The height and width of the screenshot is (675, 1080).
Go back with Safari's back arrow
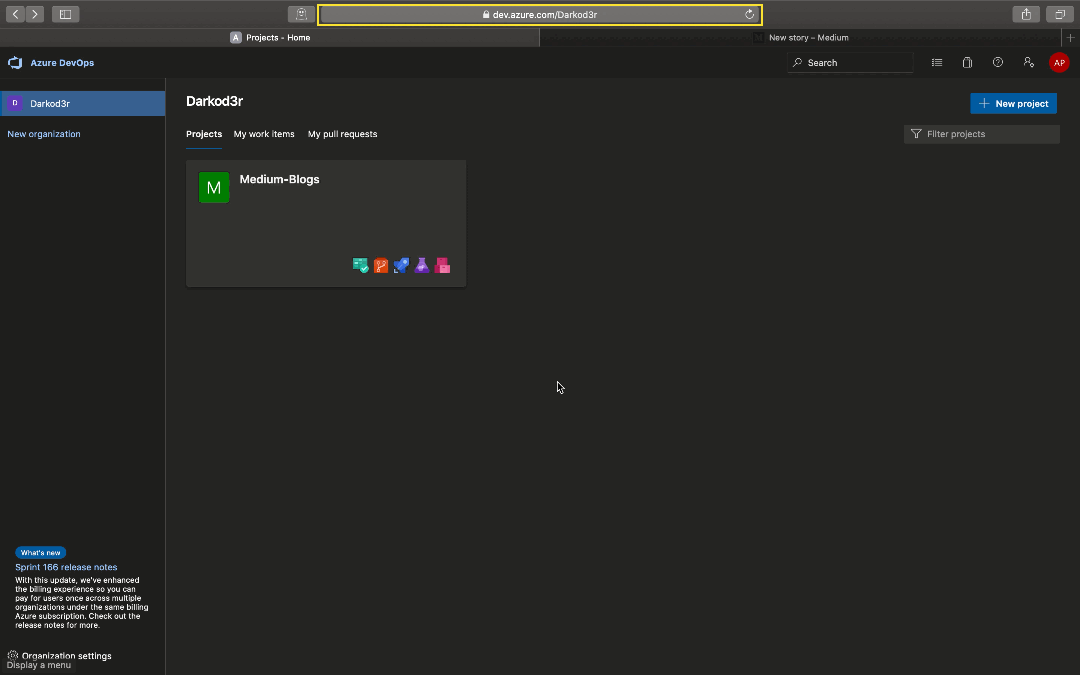(x=15, y=14)
